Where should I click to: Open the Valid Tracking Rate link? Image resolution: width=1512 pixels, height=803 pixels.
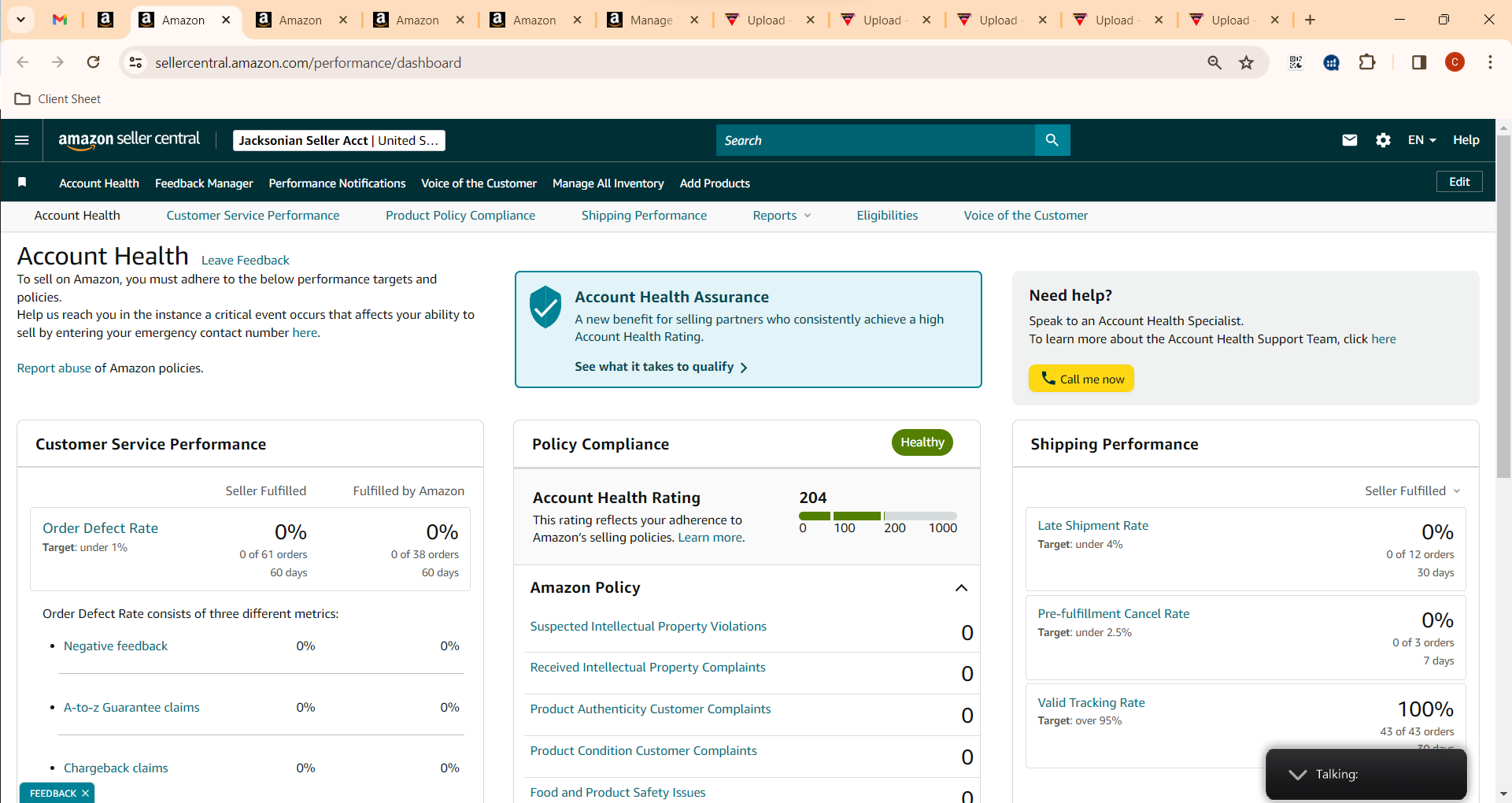[1091, 703]
